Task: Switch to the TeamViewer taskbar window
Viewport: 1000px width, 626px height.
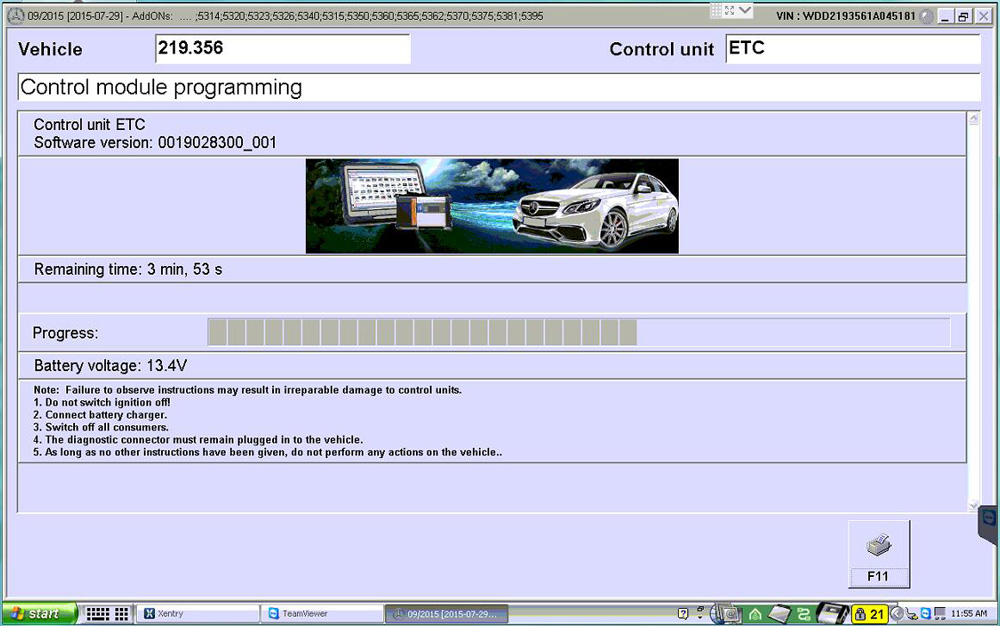Action: 323,613
